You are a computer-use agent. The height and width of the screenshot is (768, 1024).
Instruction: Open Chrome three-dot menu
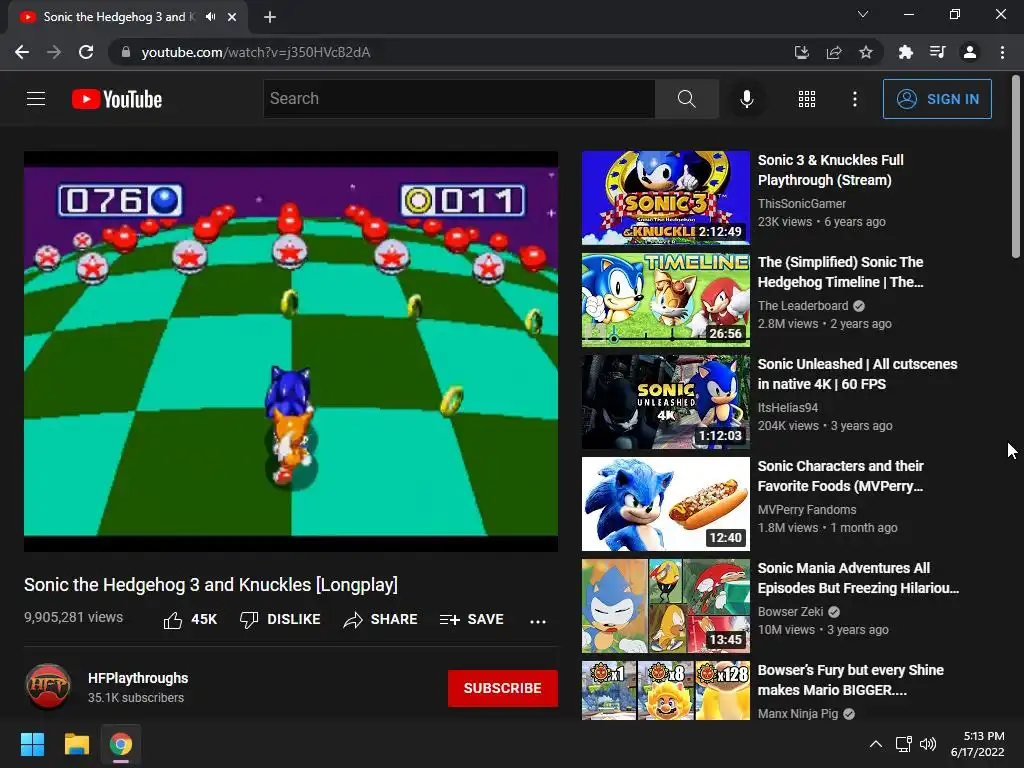tap(1002, 52)
